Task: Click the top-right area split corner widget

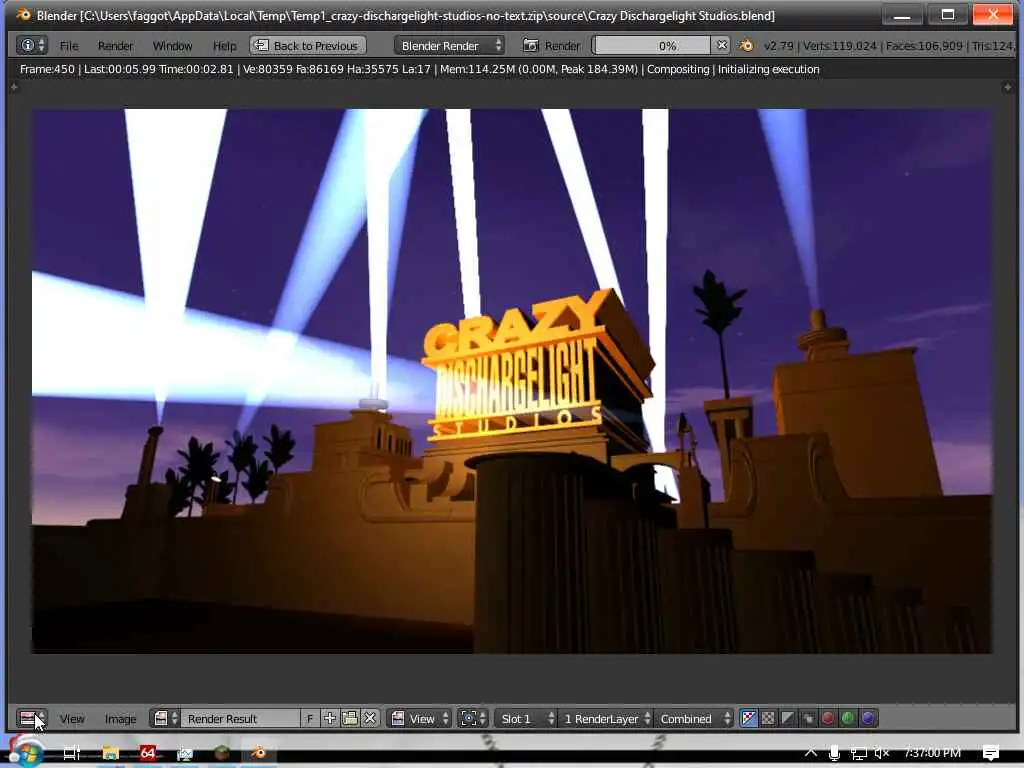Action: point(1008,87)
